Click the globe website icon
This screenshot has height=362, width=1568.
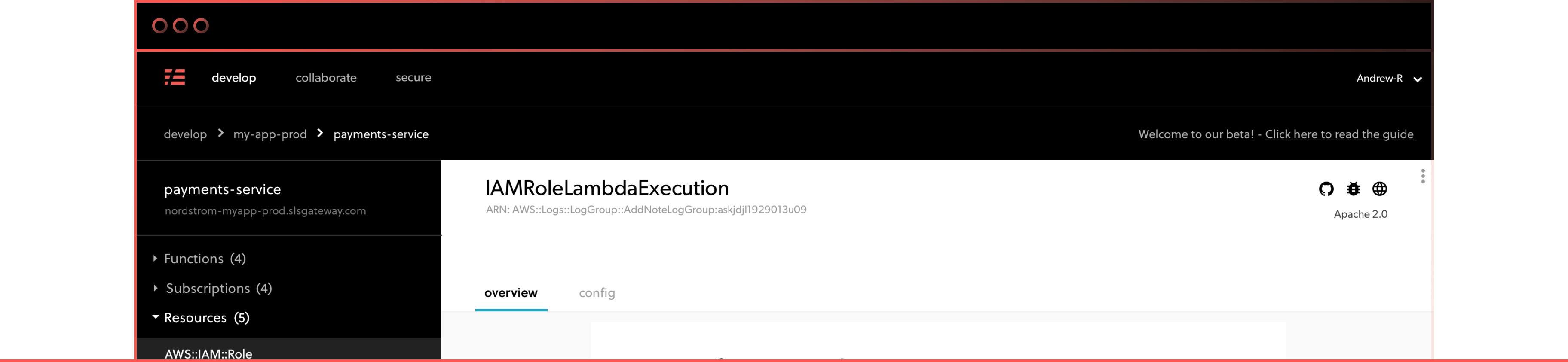1379,189
